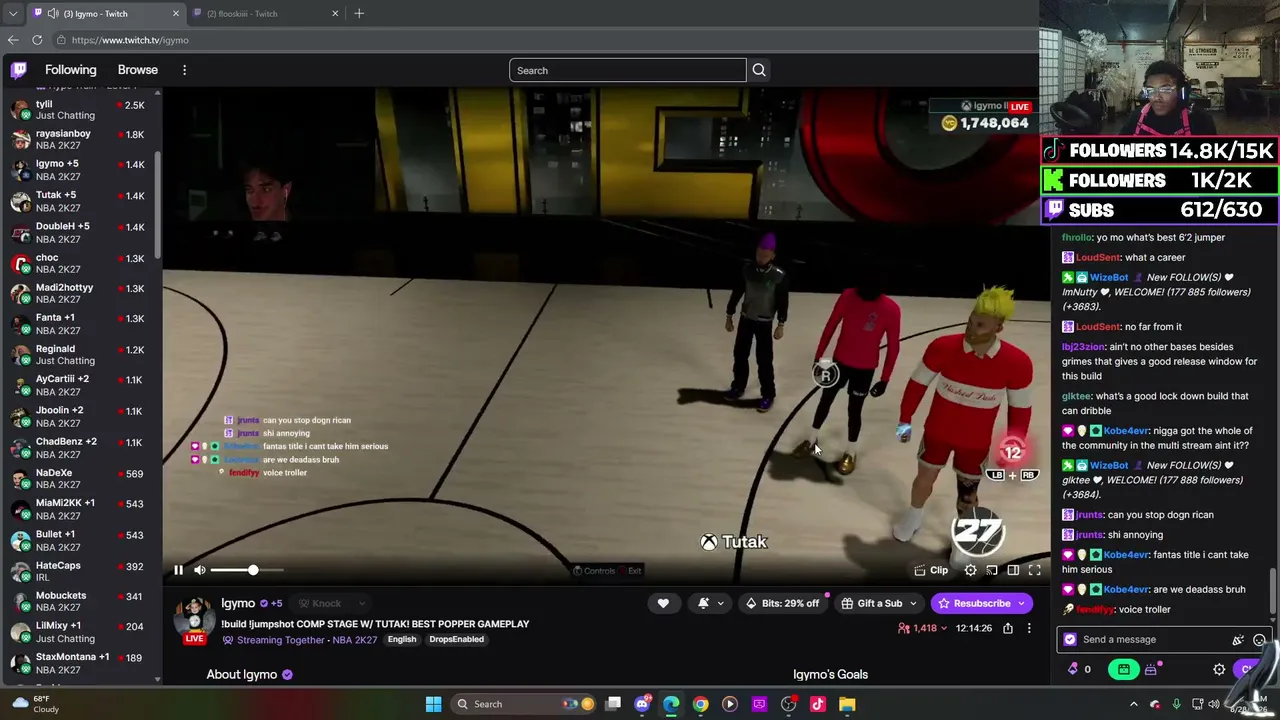Cast the stream with the player's cast icon

(992, 570)
